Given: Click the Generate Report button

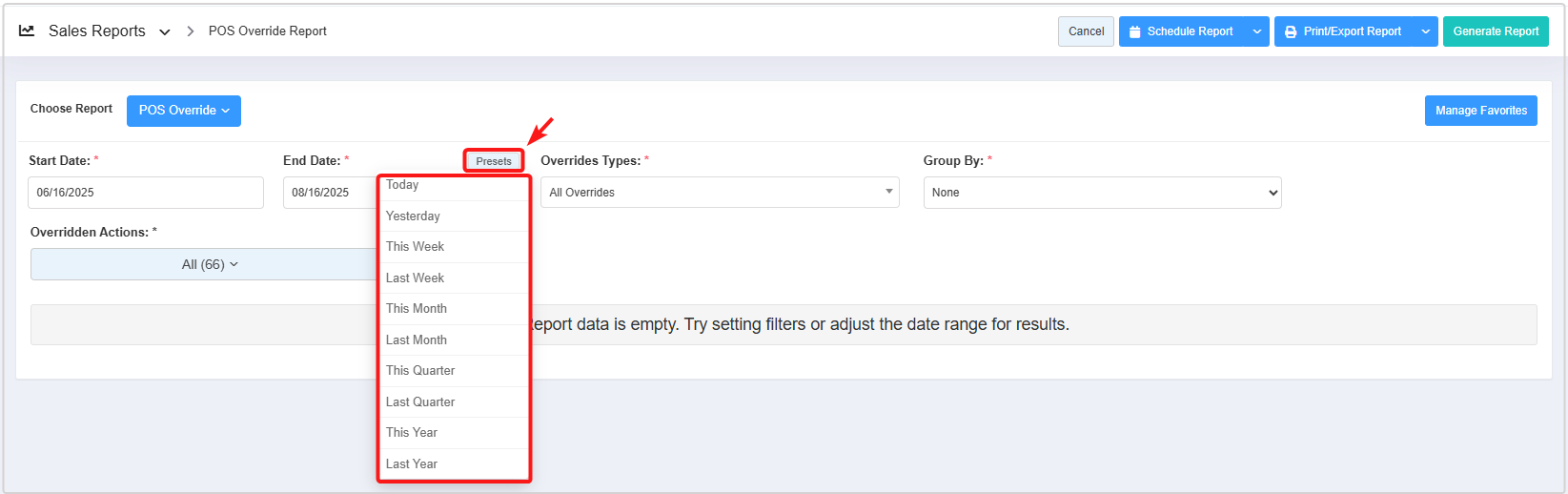Looking at the screenshot, I should (x=1495, y=31).
